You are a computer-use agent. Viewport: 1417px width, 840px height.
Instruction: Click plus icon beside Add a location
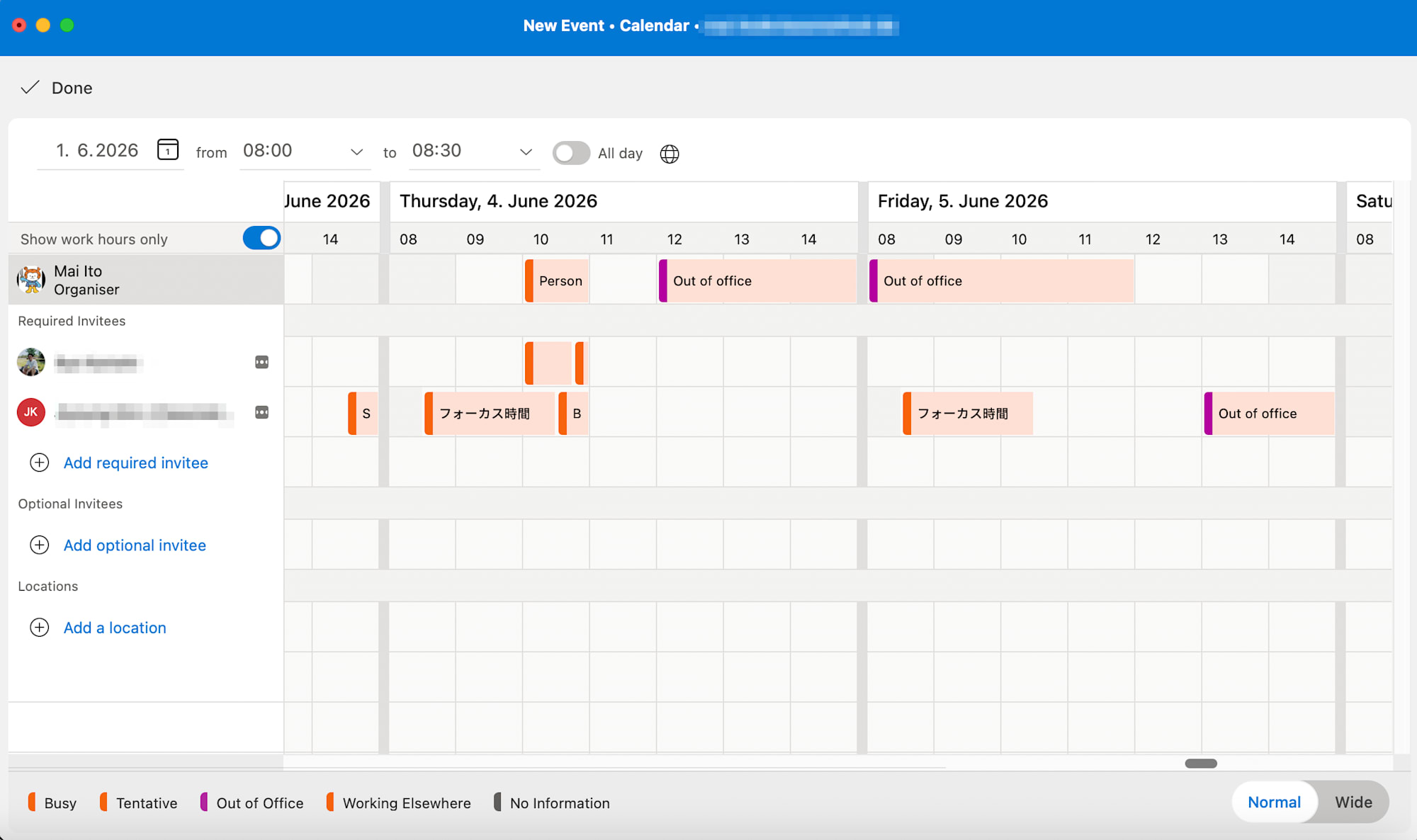tap(40, 628)
